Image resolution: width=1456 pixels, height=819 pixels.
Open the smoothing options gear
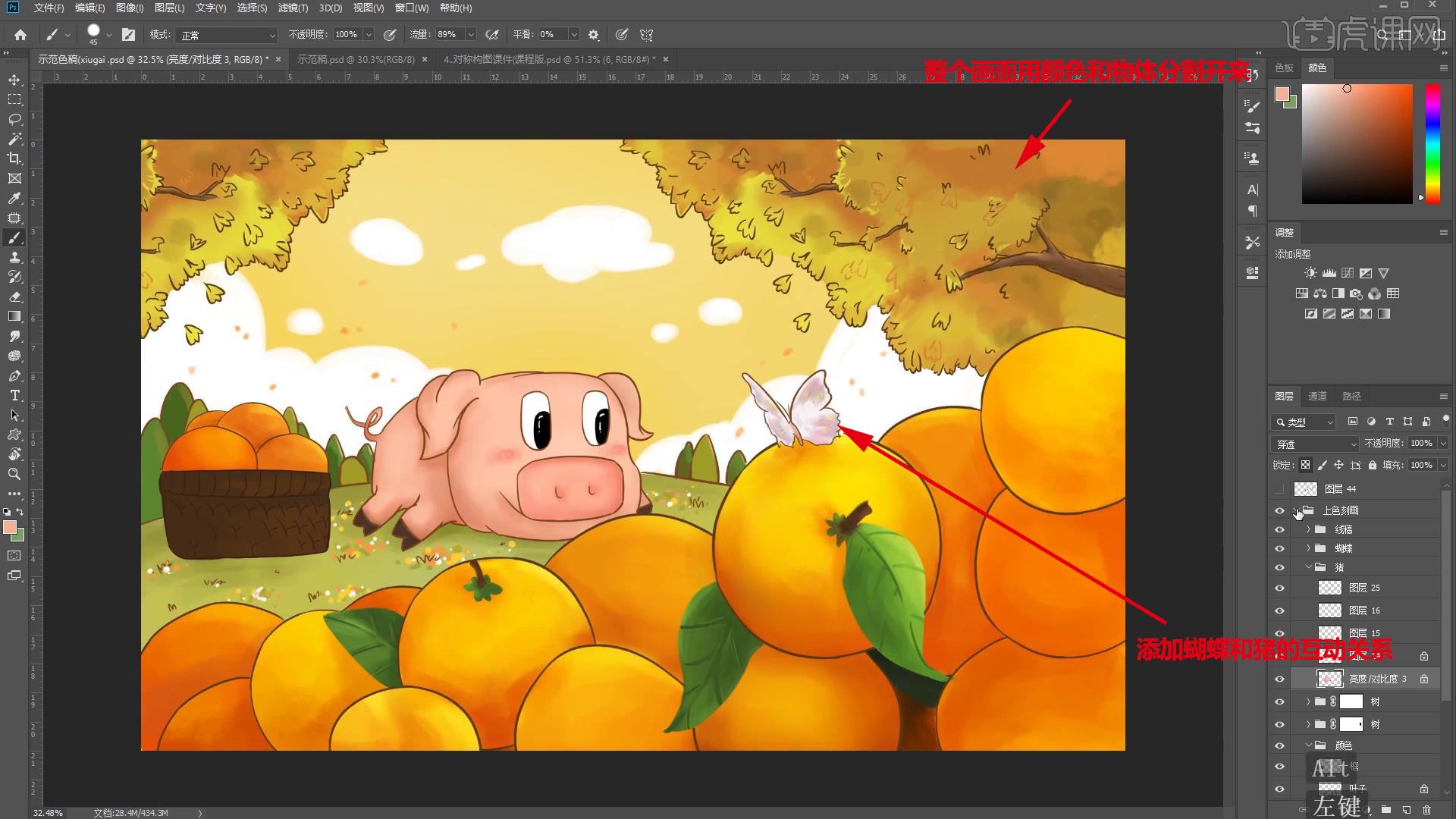click(594, 35)
